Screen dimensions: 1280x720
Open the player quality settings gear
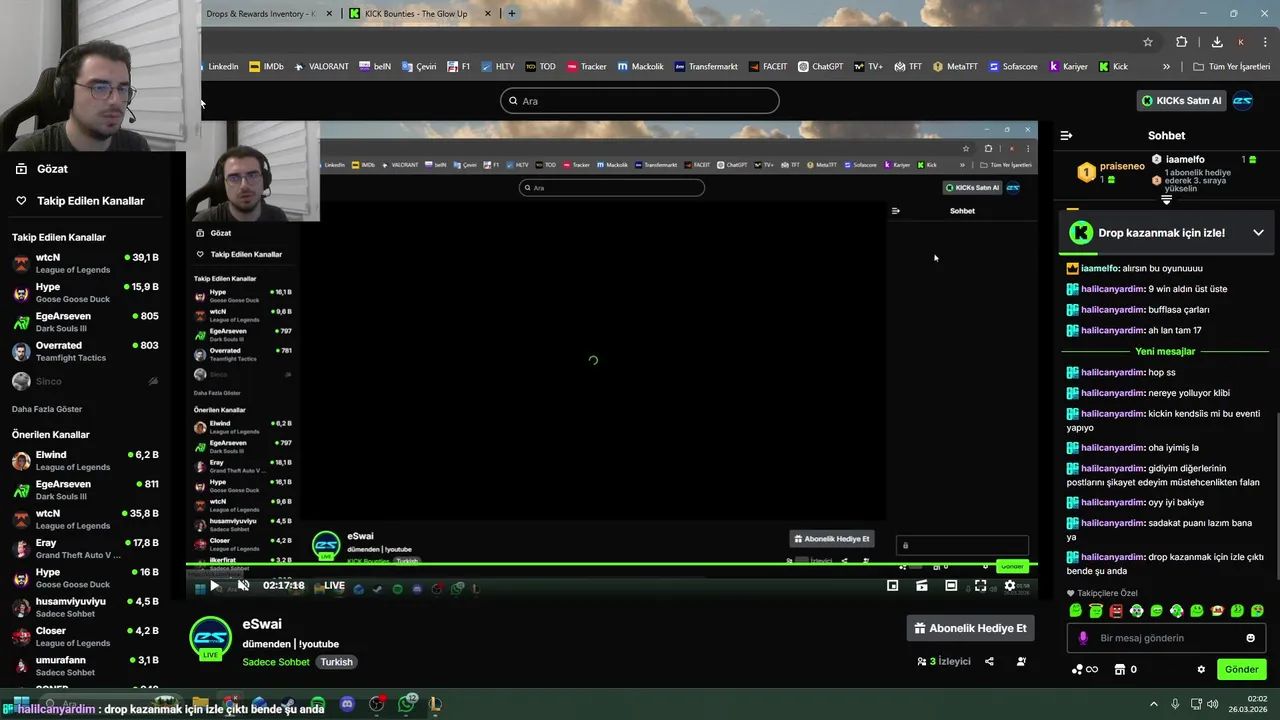1010,586
